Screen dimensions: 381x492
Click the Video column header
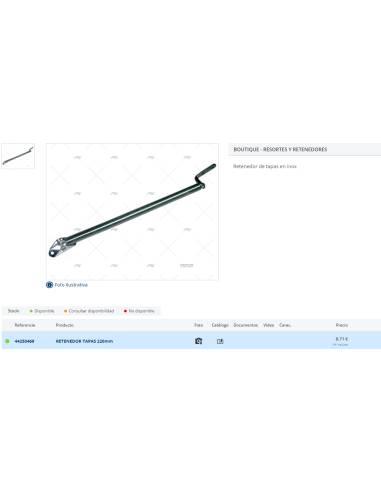tap(269, 325)
